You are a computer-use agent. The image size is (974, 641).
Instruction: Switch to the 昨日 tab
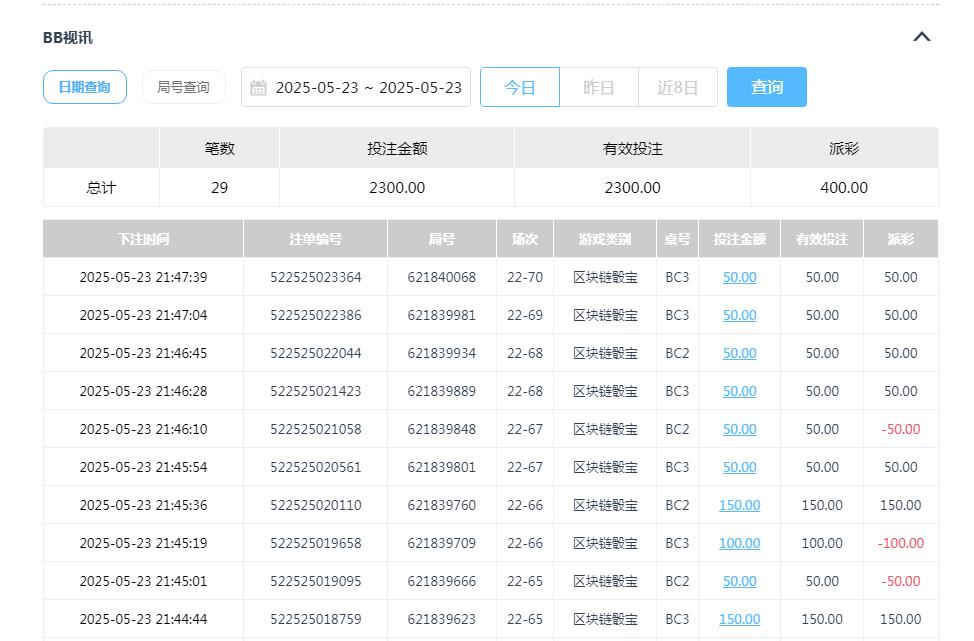[x=598, y=87]
